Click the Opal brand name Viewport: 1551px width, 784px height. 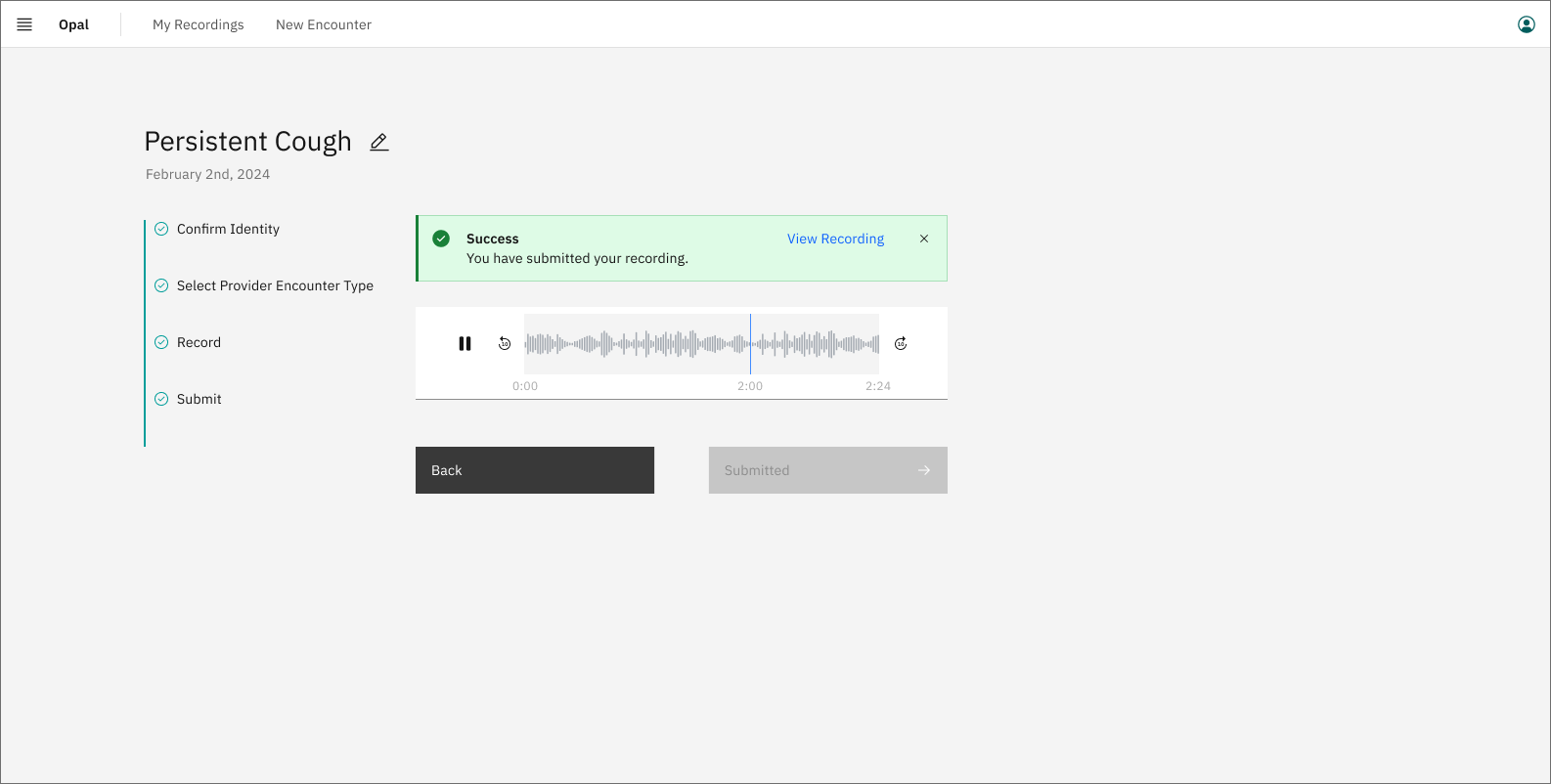point(73,24)
